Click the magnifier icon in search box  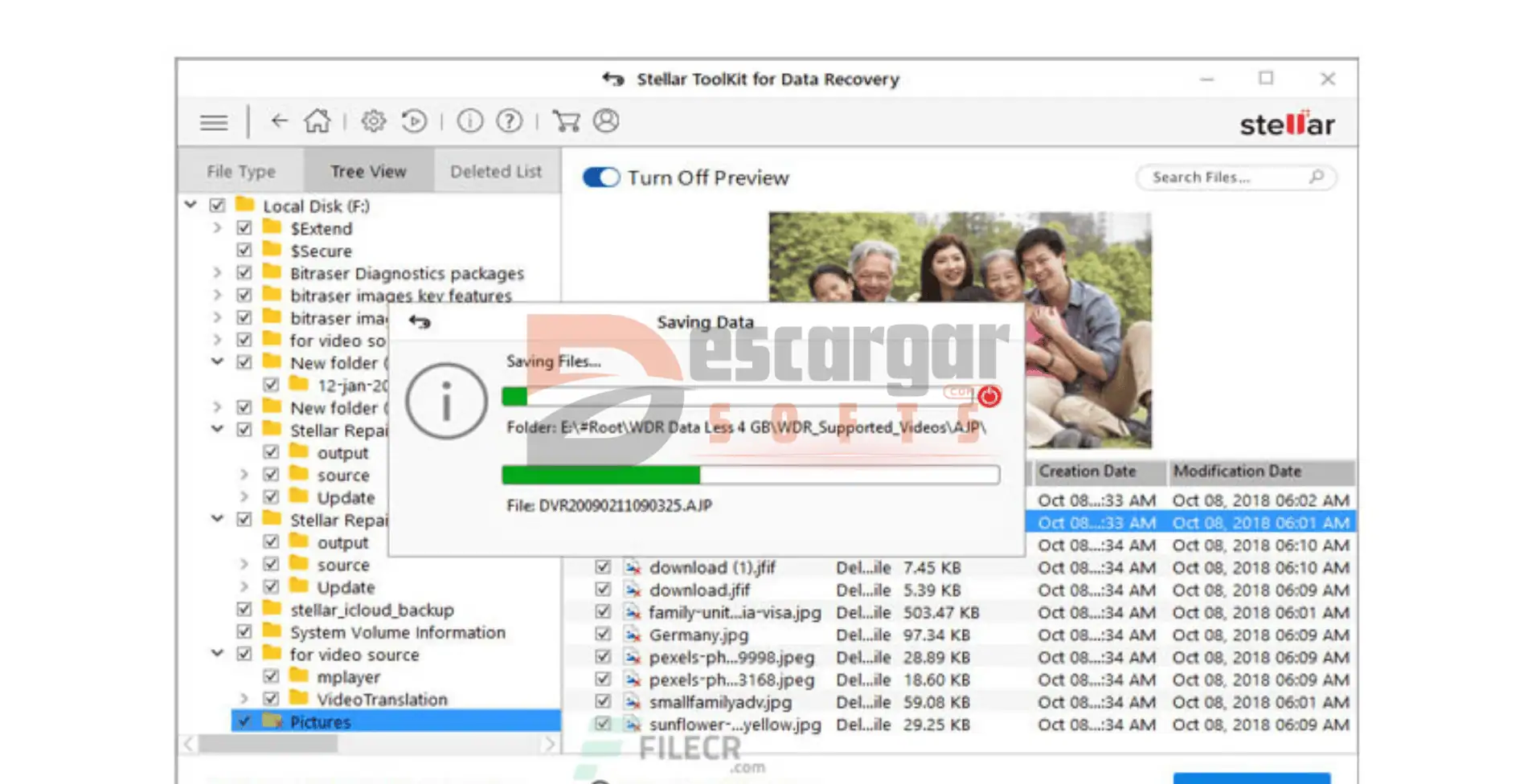pyautogui.click(x=1316, y=177)
